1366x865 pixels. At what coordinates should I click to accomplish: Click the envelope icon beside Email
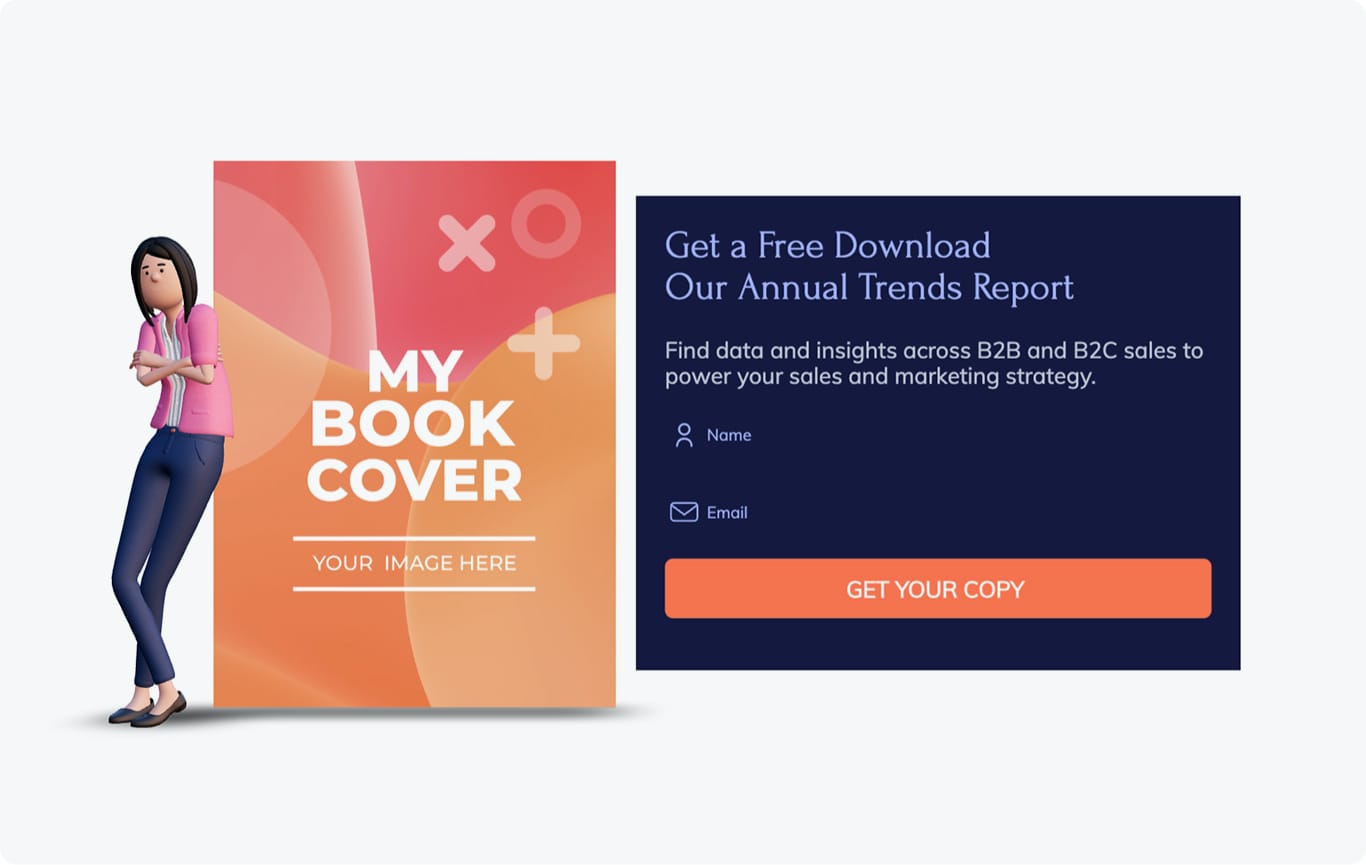pyautogui.click(x=684, y=512)
